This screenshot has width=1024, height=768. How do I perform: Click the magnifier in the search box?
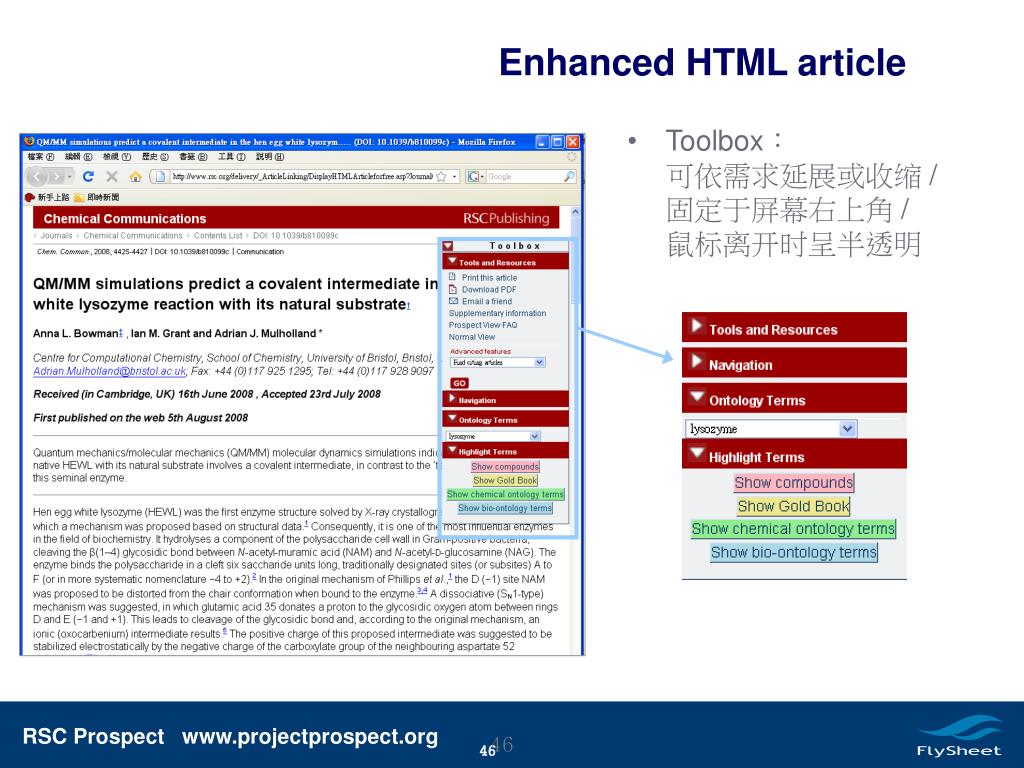tap(569, 176)
